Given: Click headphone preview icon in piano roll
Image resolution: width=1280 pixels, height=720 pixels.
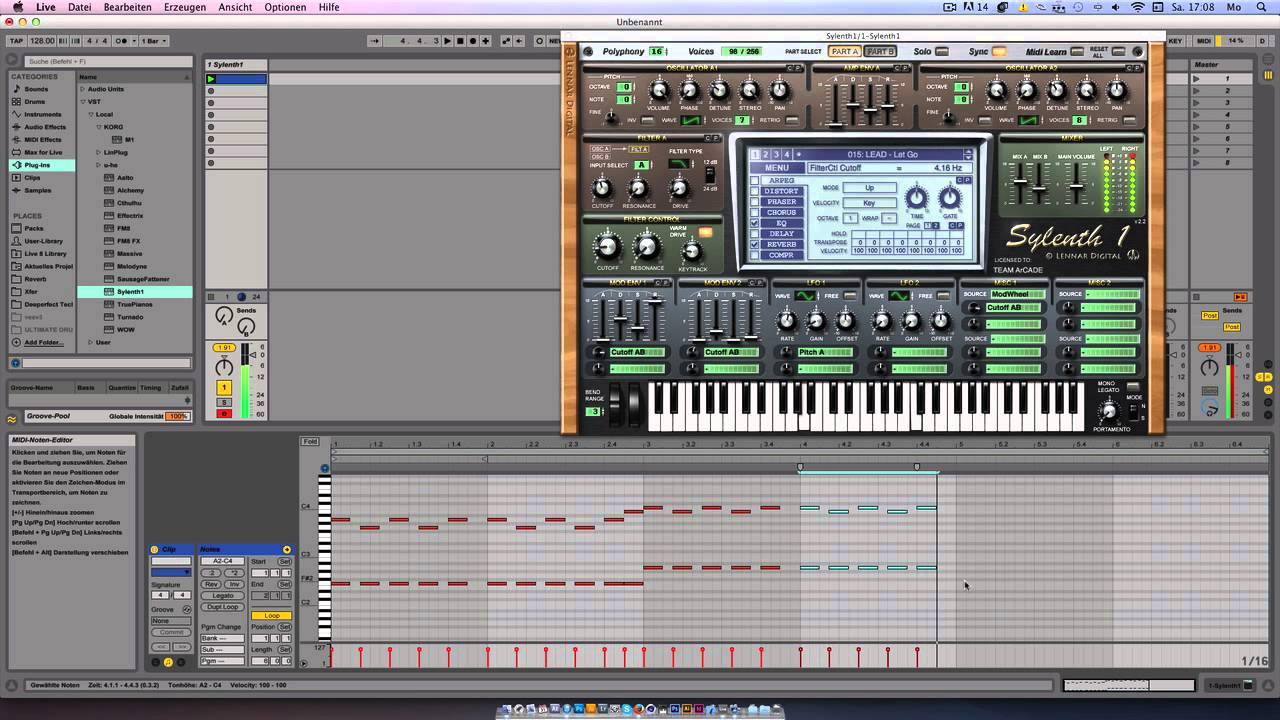Looking at the screenshot, I should (324, 468).
